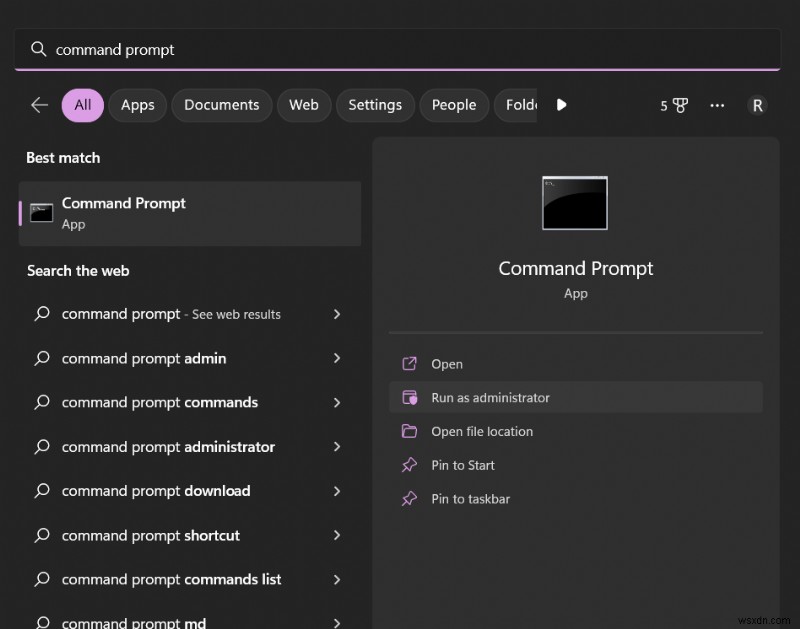Click the rewards points number 5
The image size is (800, 629).
click(663, 106)
